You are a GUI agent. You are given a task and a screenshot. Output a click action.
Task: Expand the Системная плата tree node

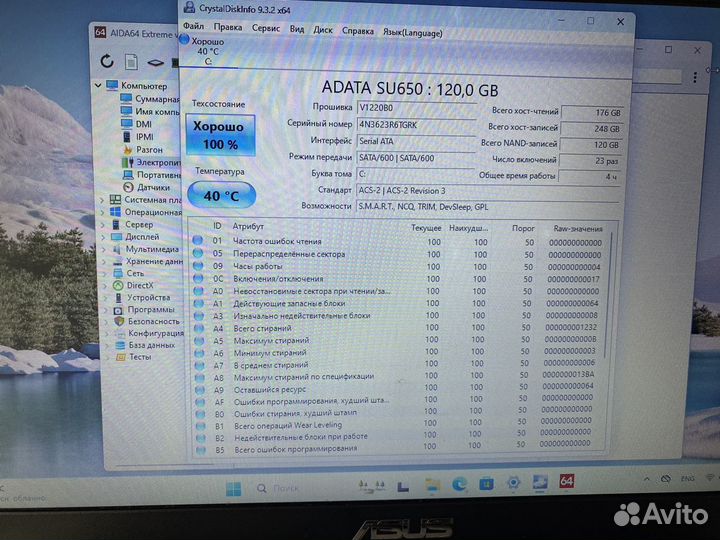(103, 200)
